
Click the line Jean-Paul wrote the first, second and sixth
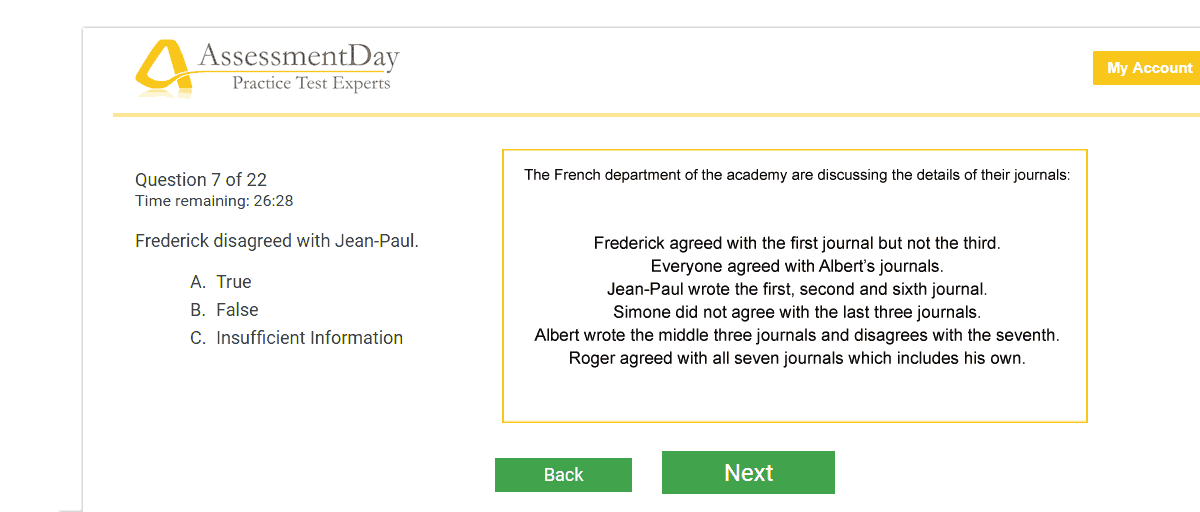(797, 289)
